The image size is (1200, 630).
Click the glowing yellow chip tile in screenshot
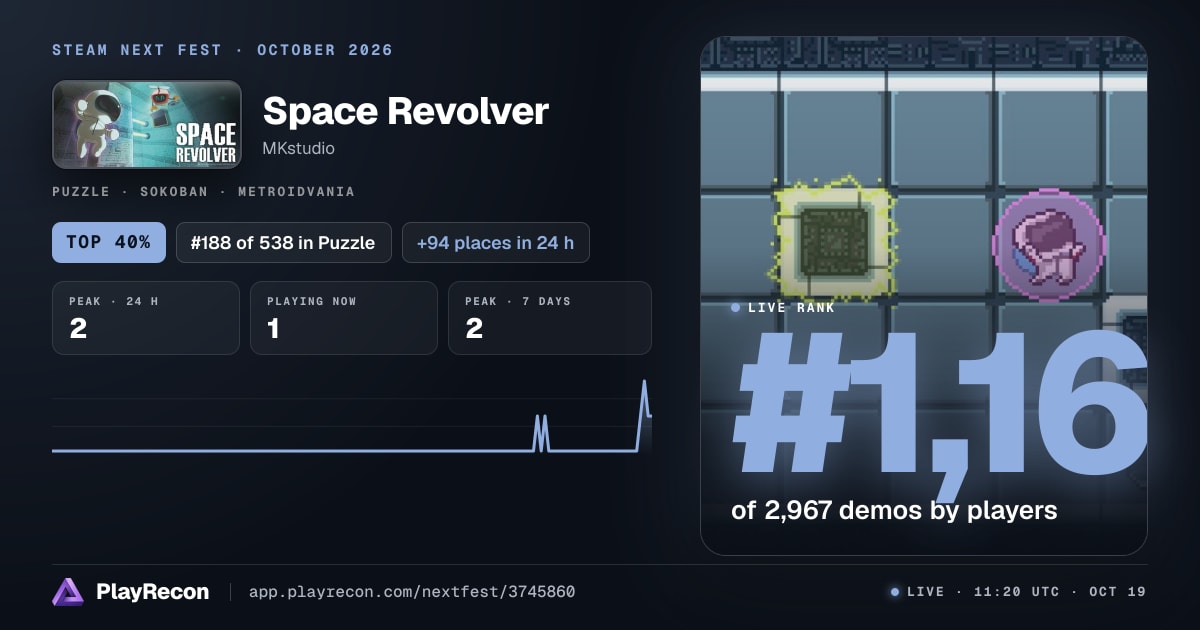tap(836, 241)
